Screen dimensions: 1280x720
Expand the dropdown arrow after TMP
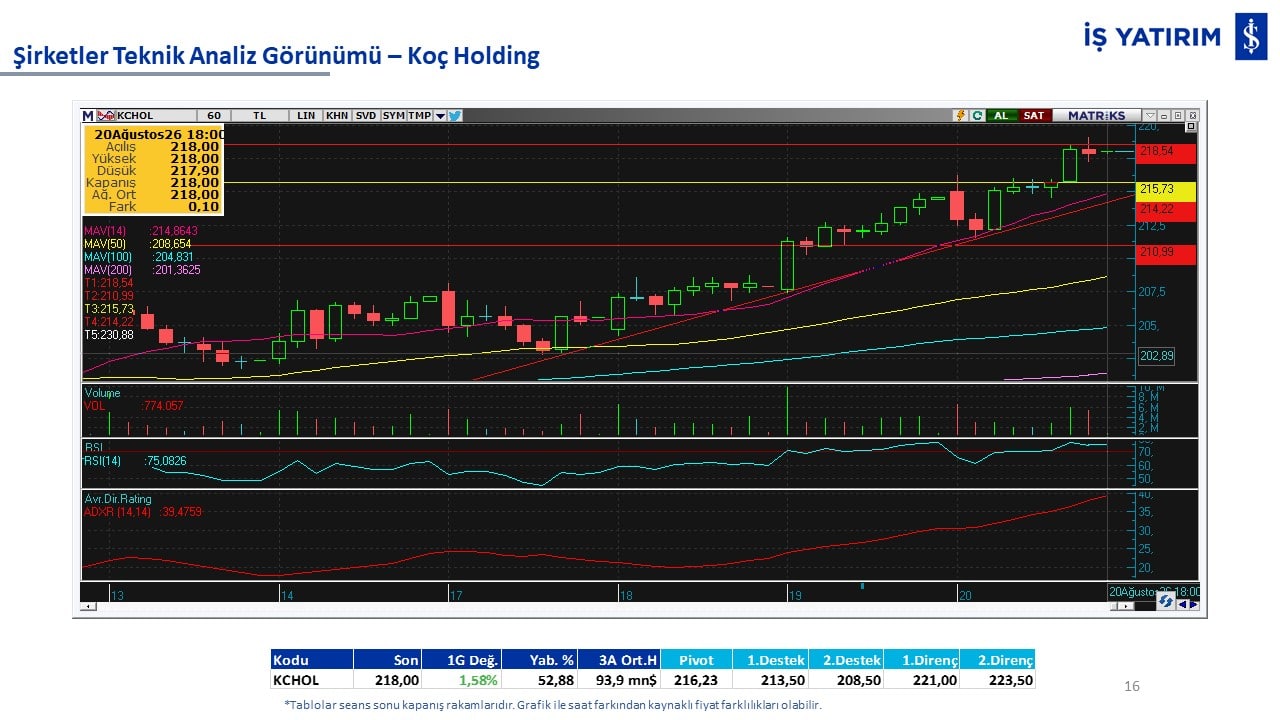[x=440, y=115]
